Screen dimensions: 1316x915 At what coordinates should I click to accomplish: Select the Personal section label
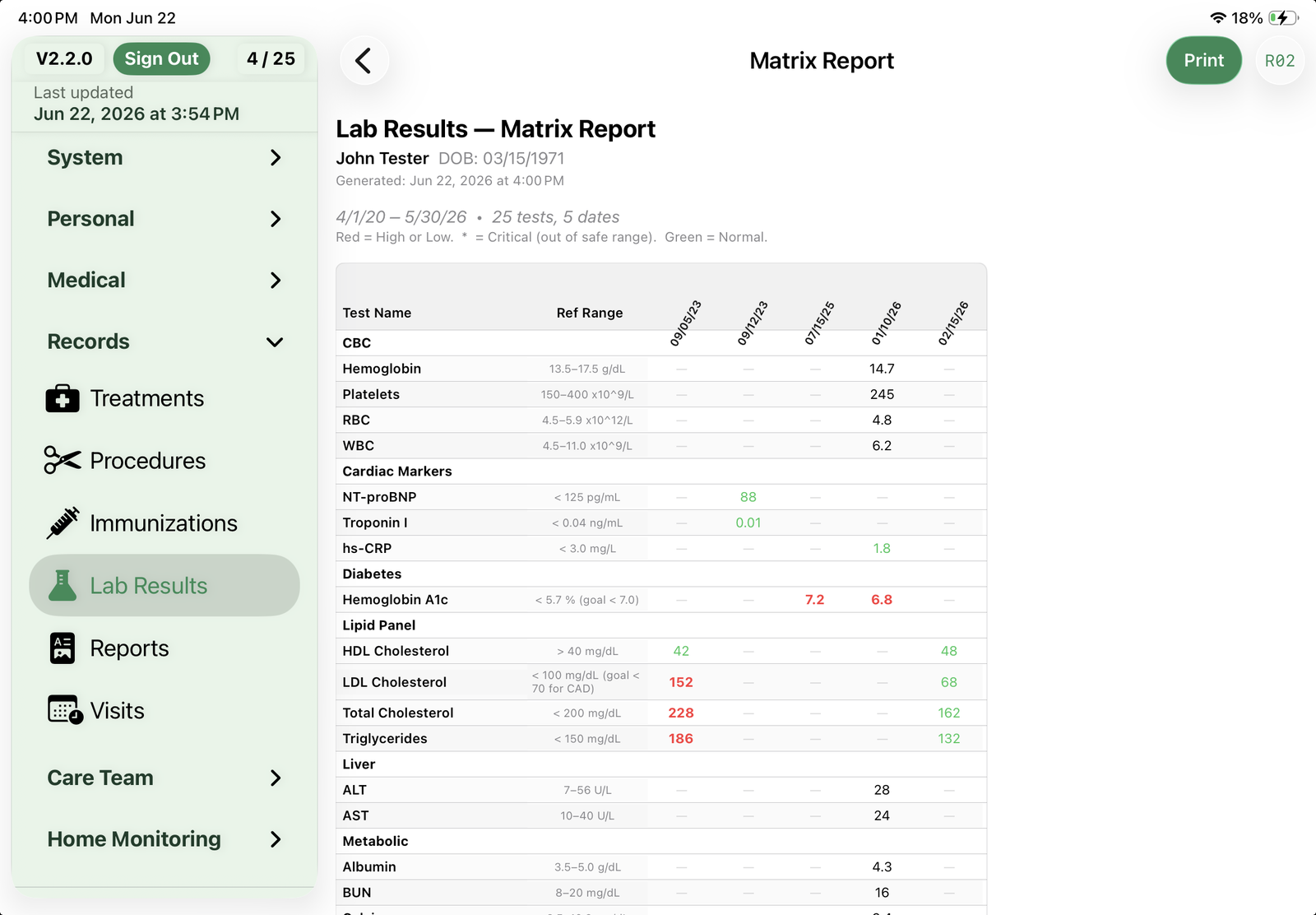[x=90, y=219]
